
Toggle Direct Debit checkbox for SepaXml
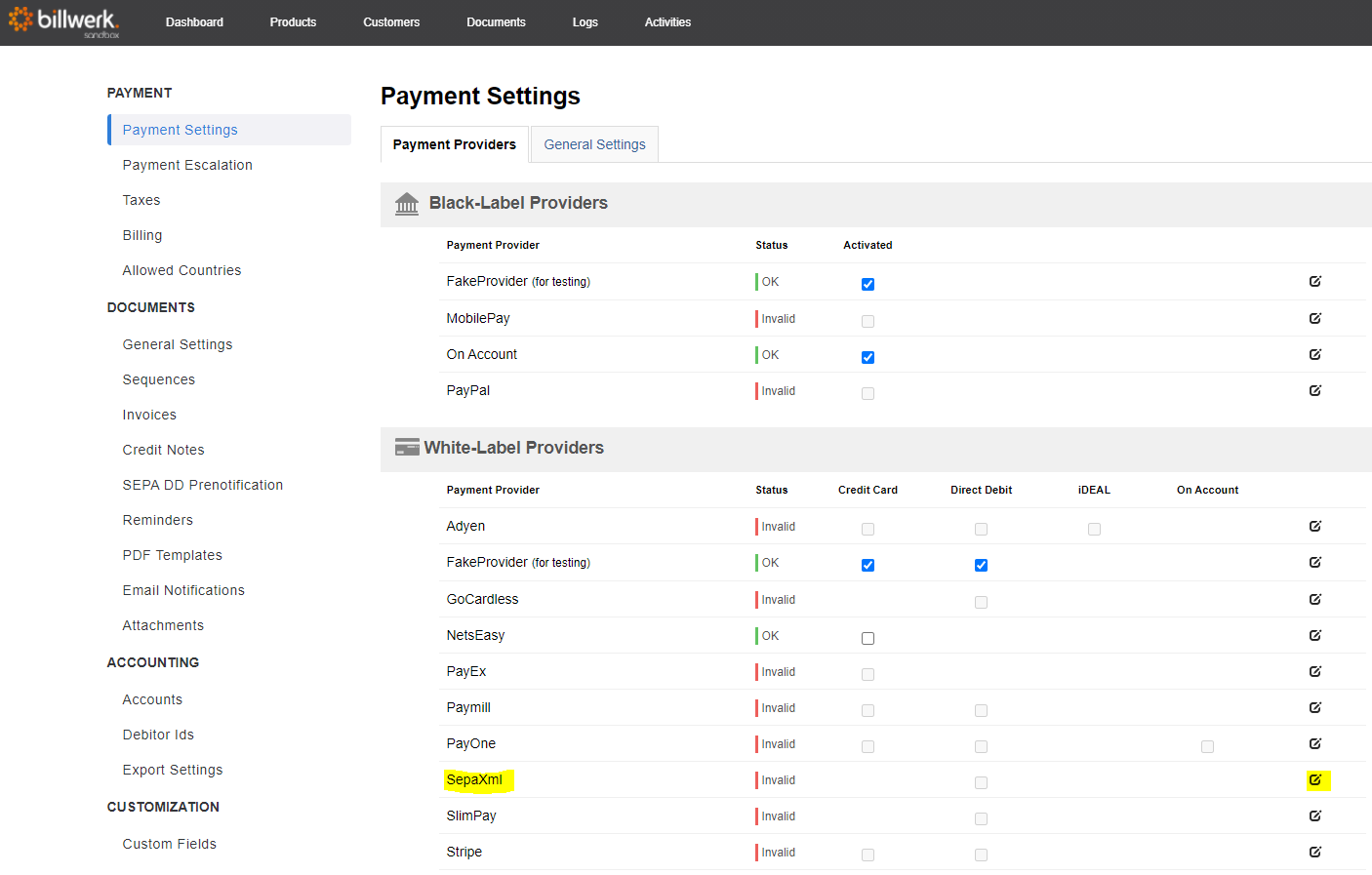click(x=981, y=782)
